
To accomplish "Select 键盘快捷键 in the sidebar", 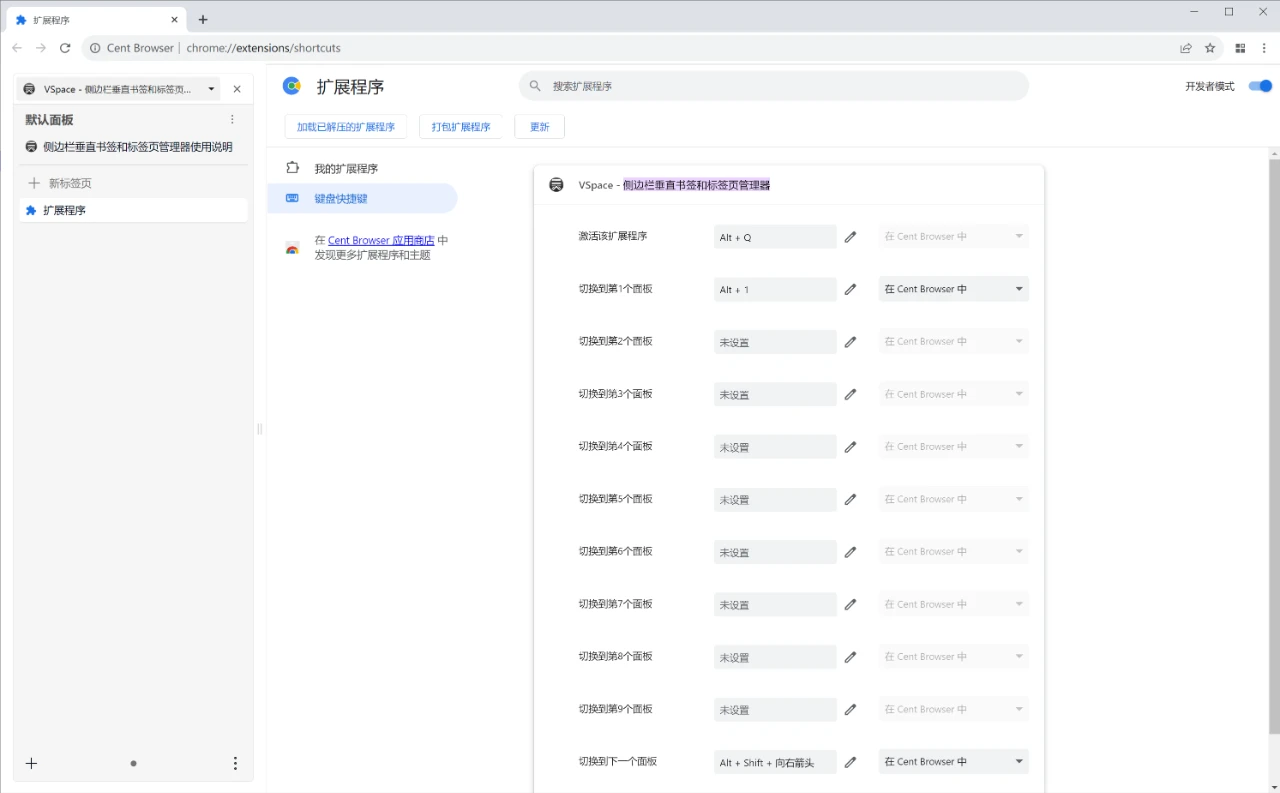I will 362,198.
